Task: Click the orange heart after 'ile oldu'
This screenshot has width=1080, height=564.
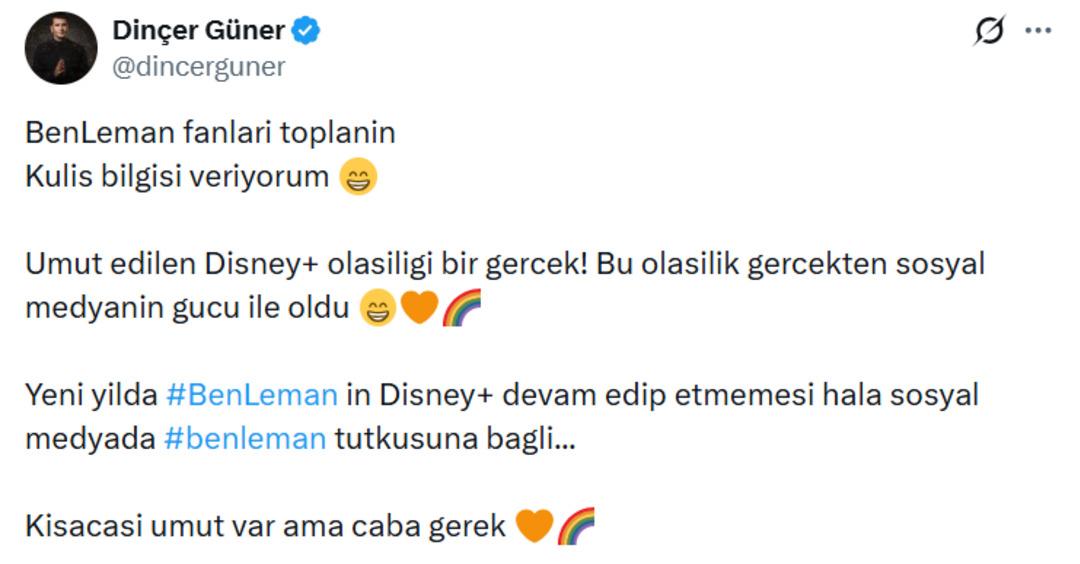Action: click(x=419, y=310)
